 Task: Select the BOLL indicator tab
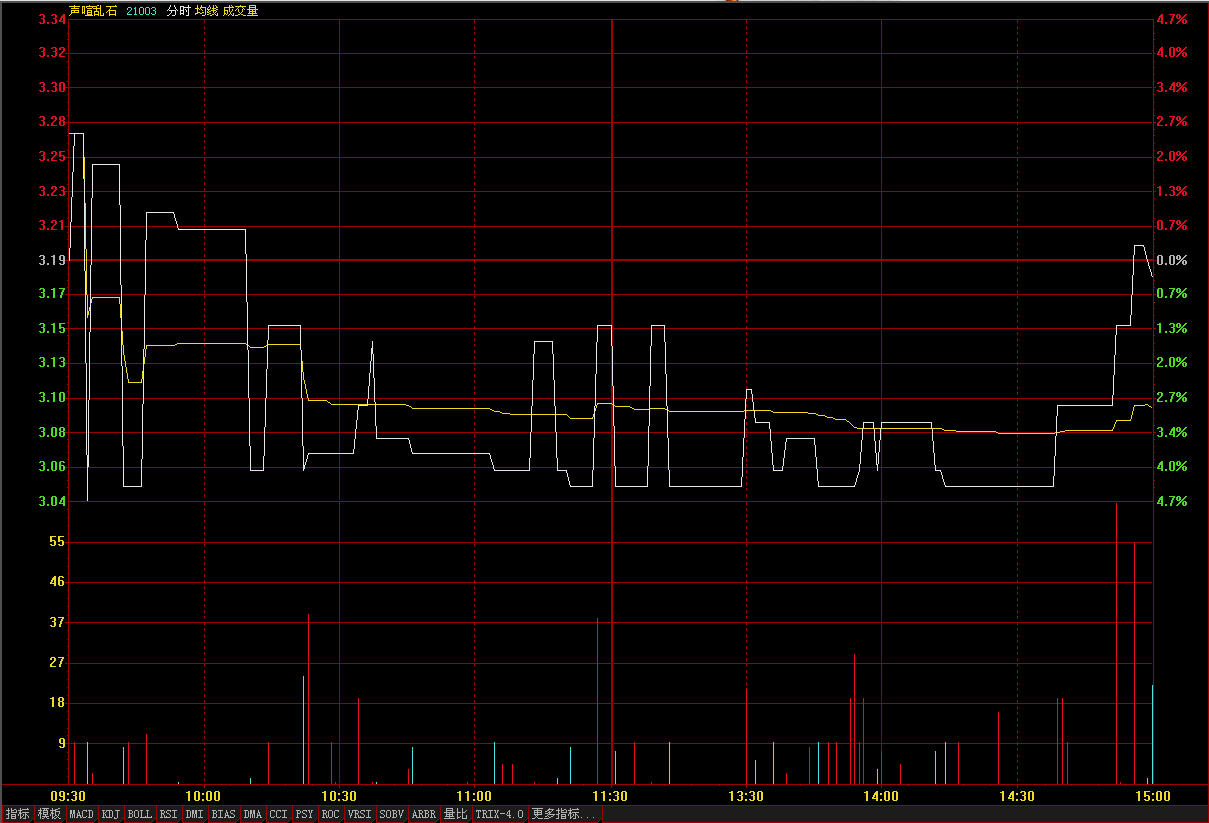tap(140, 814)
